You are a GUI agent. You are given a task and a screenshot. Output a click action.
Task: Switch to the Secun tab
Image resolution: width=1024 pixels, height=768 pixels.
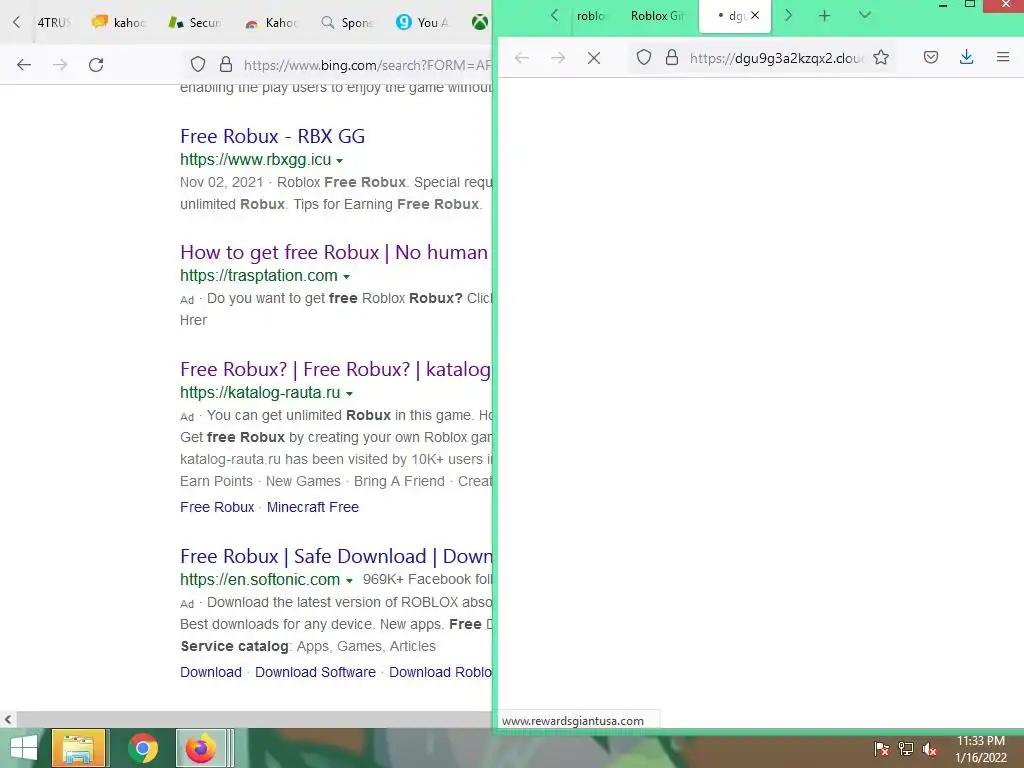click(x=195, y=22)
